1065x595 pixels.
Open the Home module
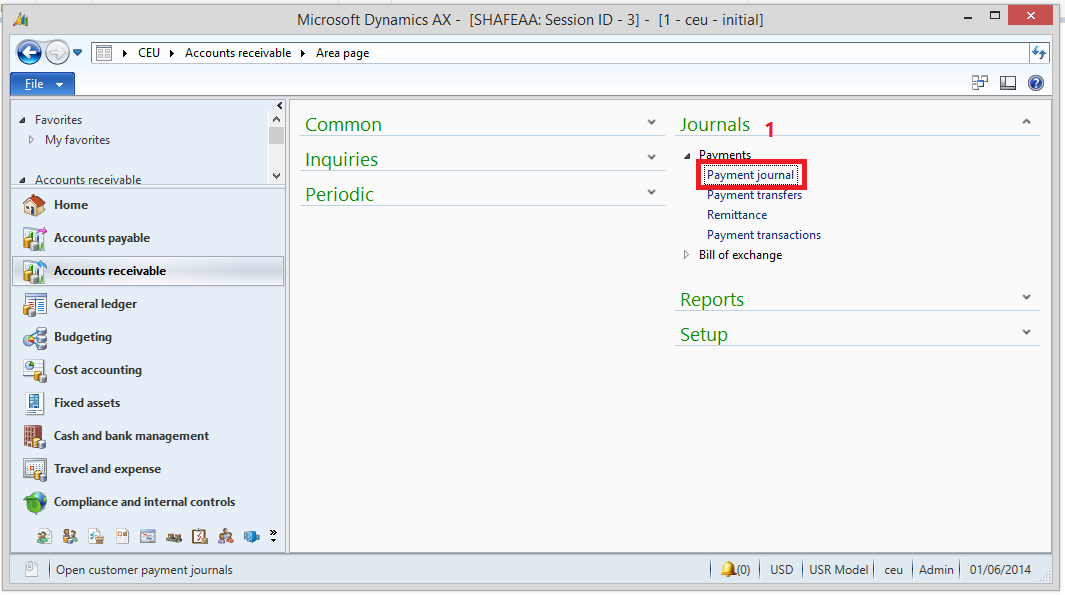coord(147,204)
